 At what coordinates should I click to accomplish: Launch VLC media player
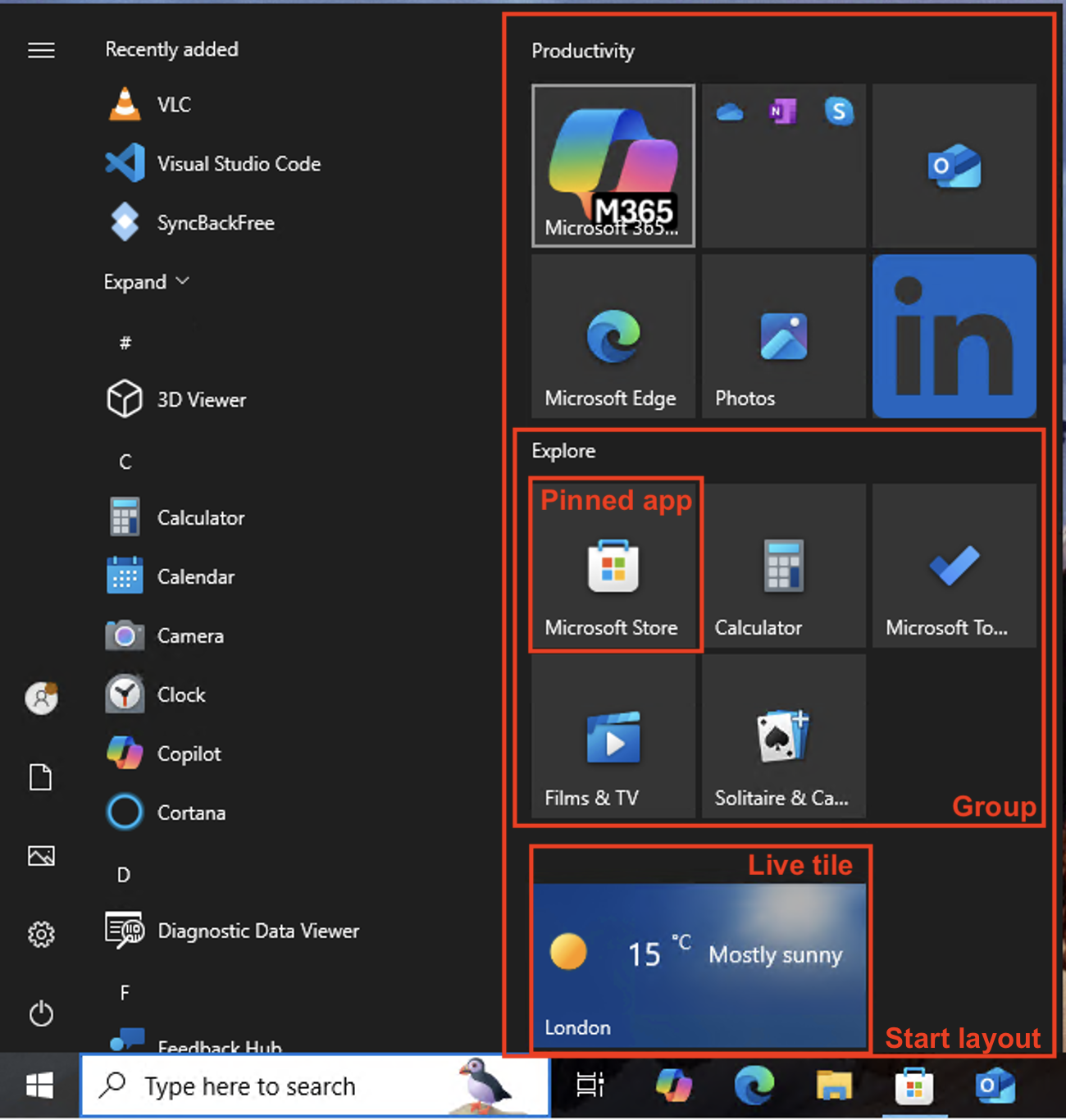pyautogui.click(x=173, y=104)
